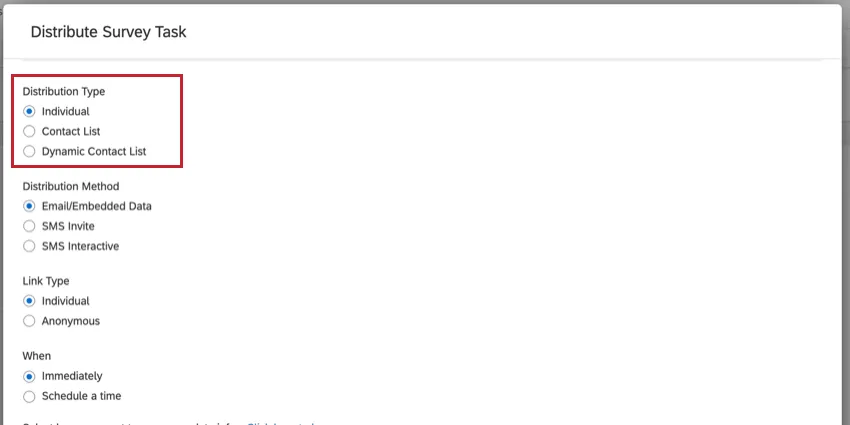Click the Link Type section heading
The height and width of the screenshot is (425, 850).
(46, 281)
